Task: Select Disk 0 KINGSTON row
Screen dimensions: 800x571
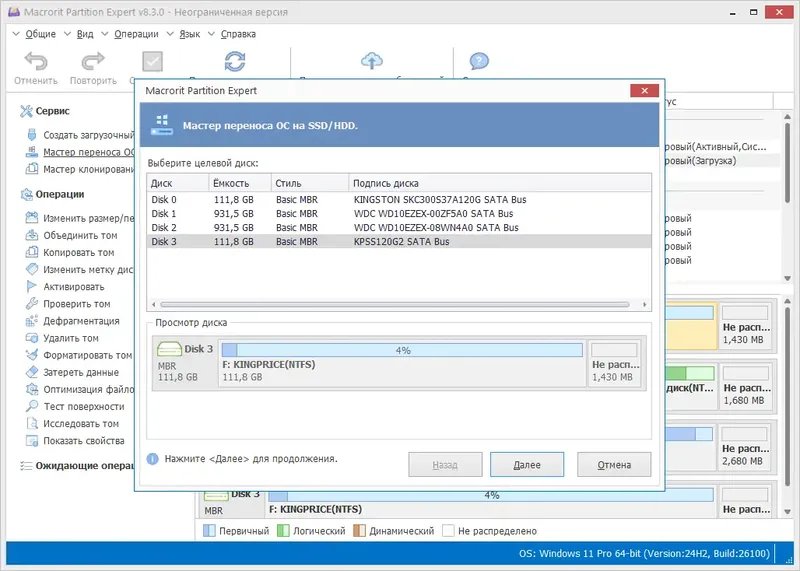Action: click(399, 200)
